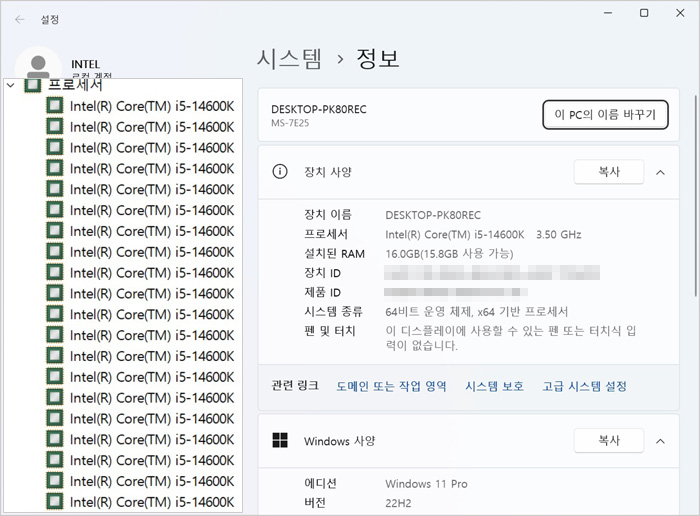Collapse the Windows 사양 section chevron
The image size is (700, 516).
click(660, 441)
